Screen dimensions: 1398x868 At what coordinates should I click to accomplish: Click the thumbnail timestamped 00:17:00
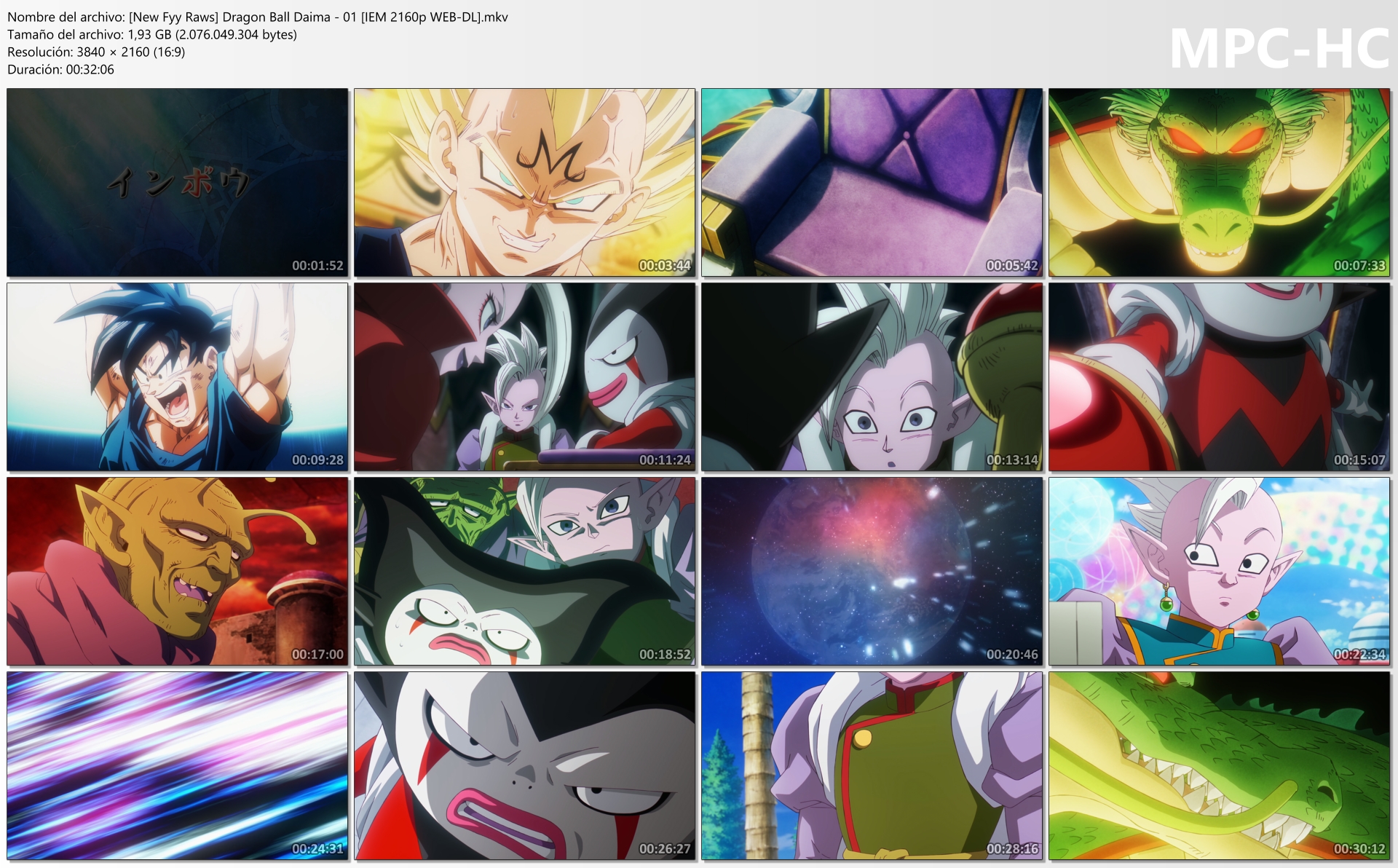[x=178, y=572]
